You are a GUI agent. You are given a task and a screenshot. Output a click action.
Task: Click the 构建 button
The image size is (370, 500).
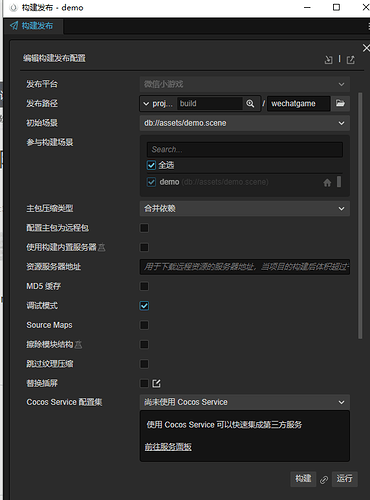(x=303, y=479)
